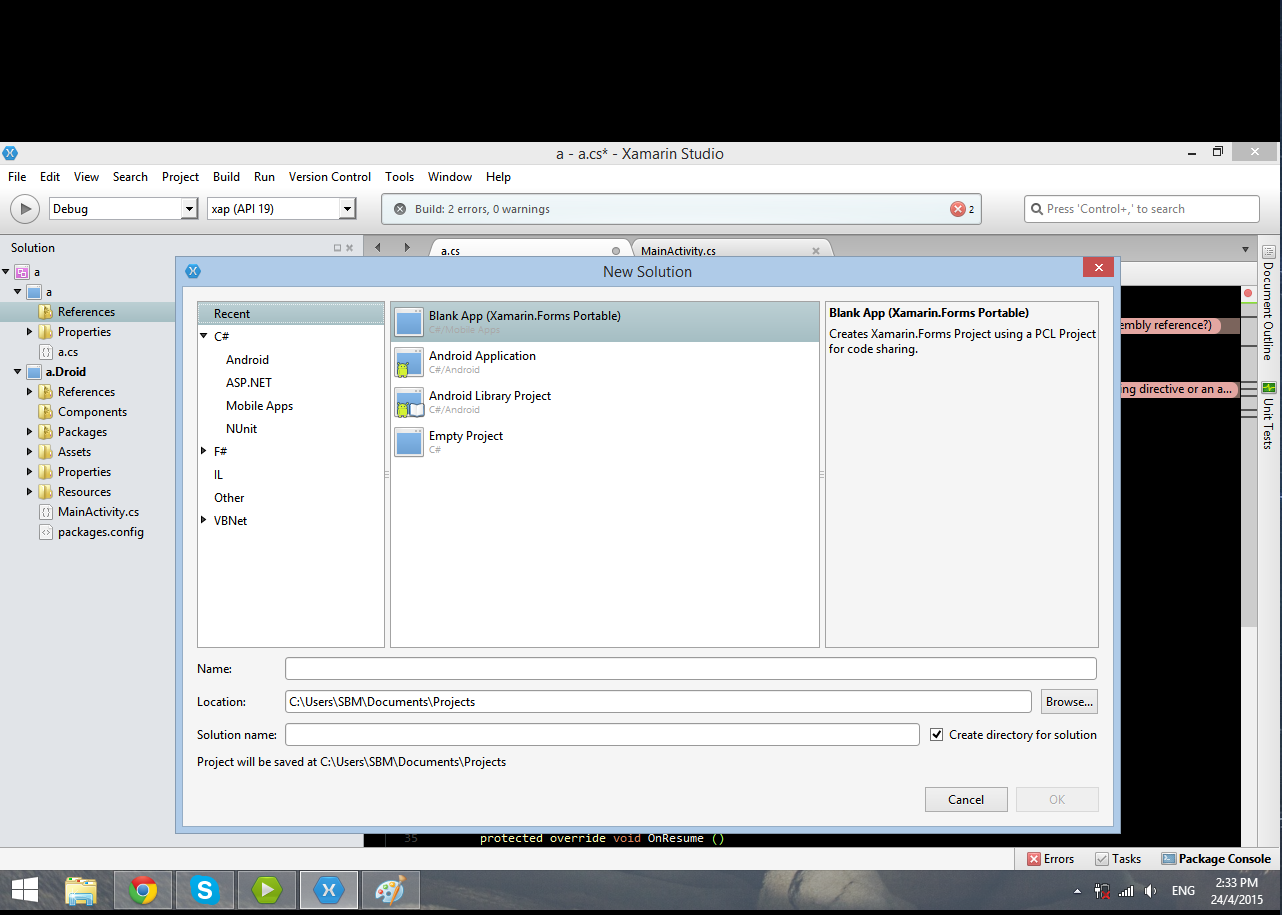Click the Cancel button in New Solution
1282x915 pixels.
point(966,799)
